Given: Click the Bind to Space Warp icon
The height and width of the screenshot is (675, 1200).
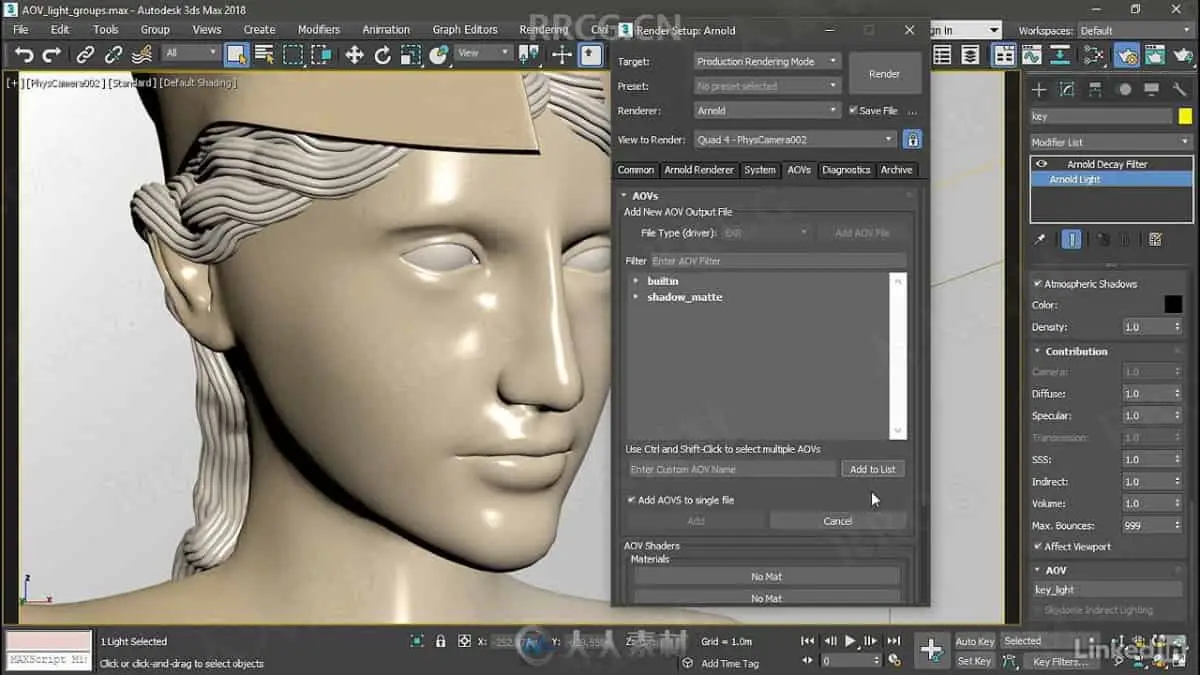Looking at the screenshot, I should click(x=142, y=54).
